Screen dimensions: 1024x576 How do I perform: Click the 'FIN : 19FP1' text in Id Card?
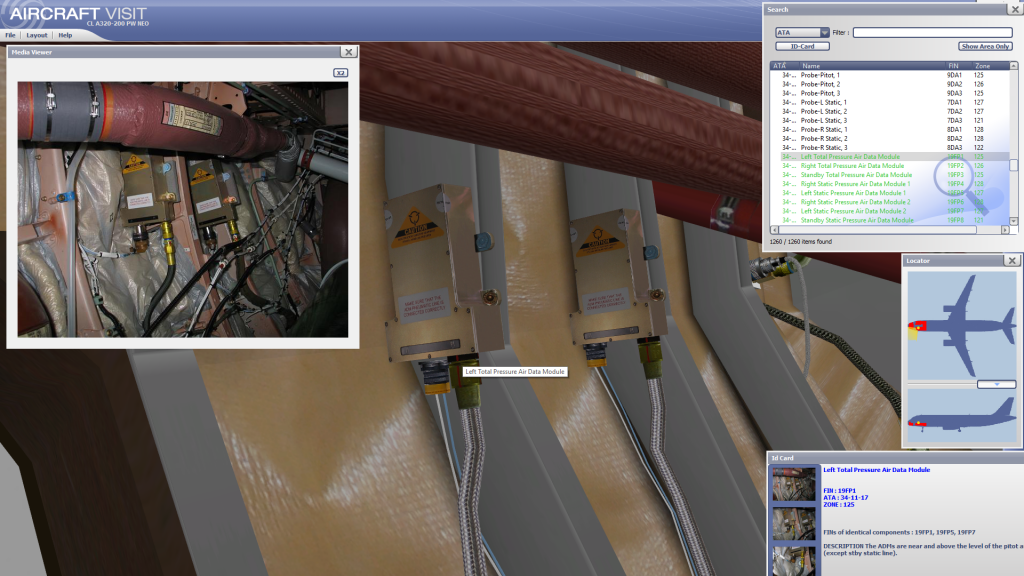pyautogui.click(x=839, y=490)
